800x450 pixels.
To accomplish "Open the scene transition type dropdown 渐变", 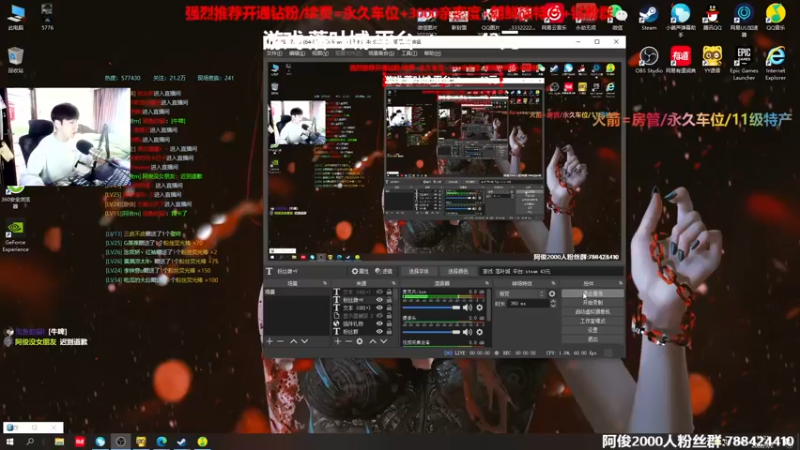I will [x=520, y=294].
